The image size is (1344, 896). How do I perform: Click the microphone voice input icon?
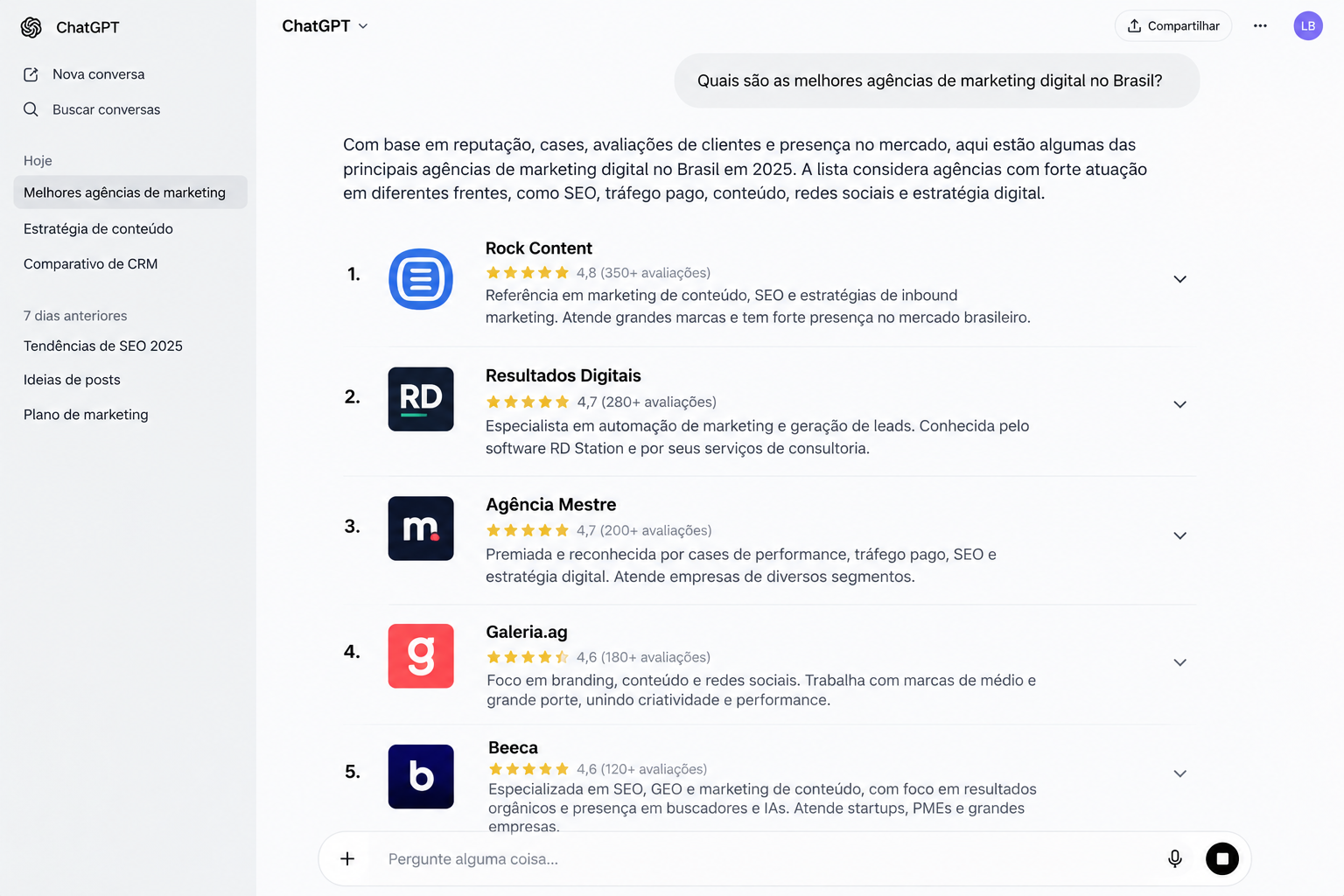click(1175, 858)
